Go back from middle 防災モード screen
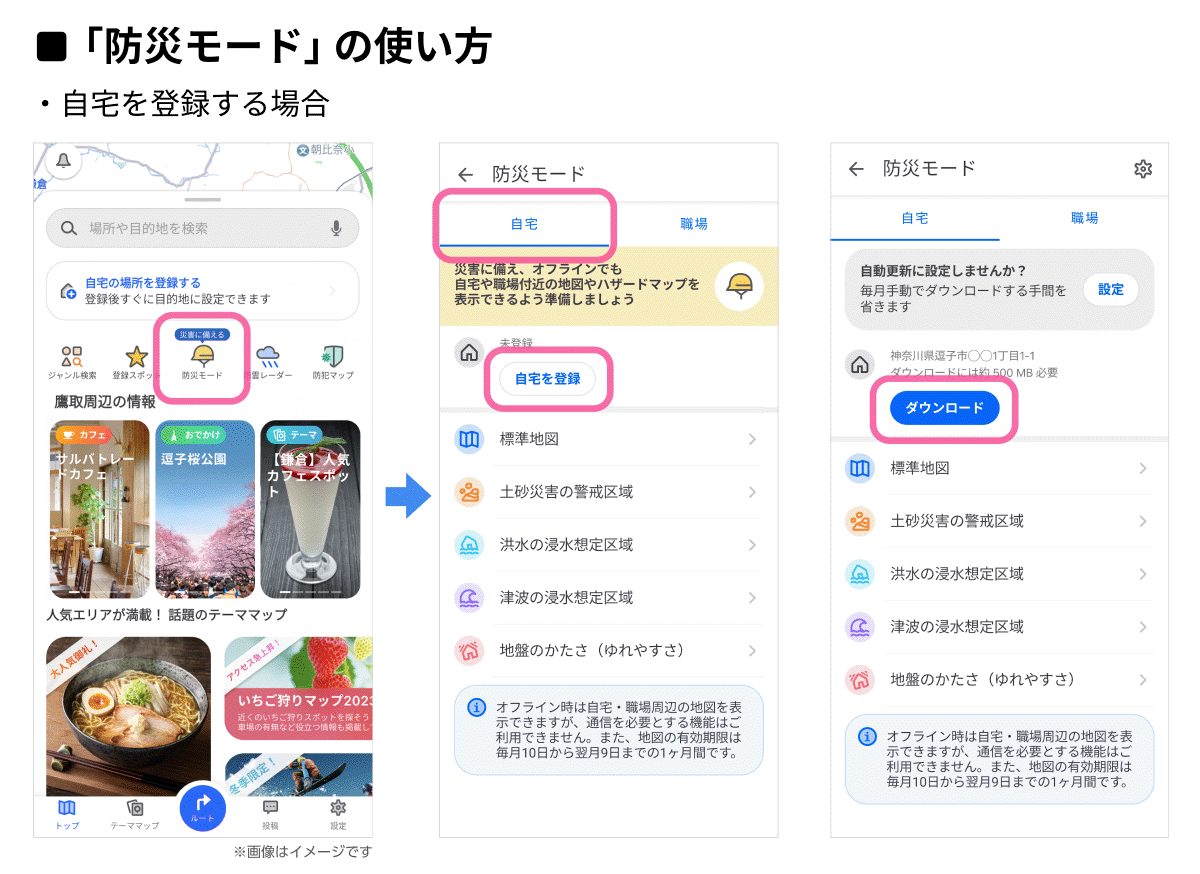 tap(465, 175)
